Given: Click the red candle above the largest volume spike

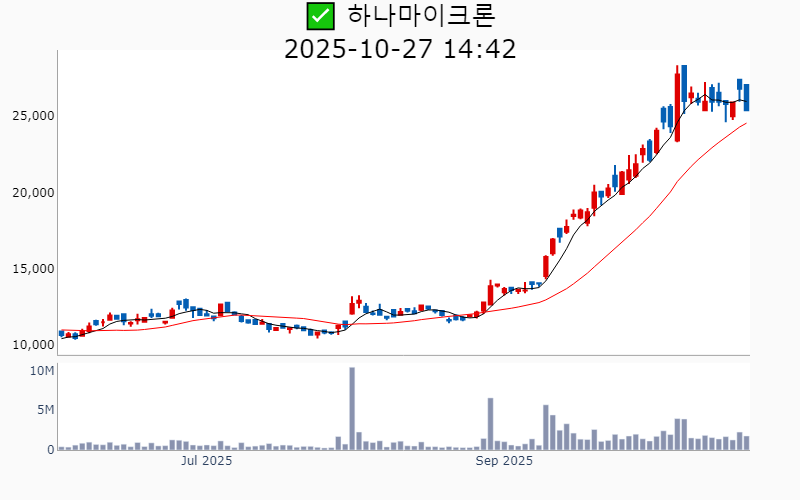Looking at the screenshot, I should [352, 308].
